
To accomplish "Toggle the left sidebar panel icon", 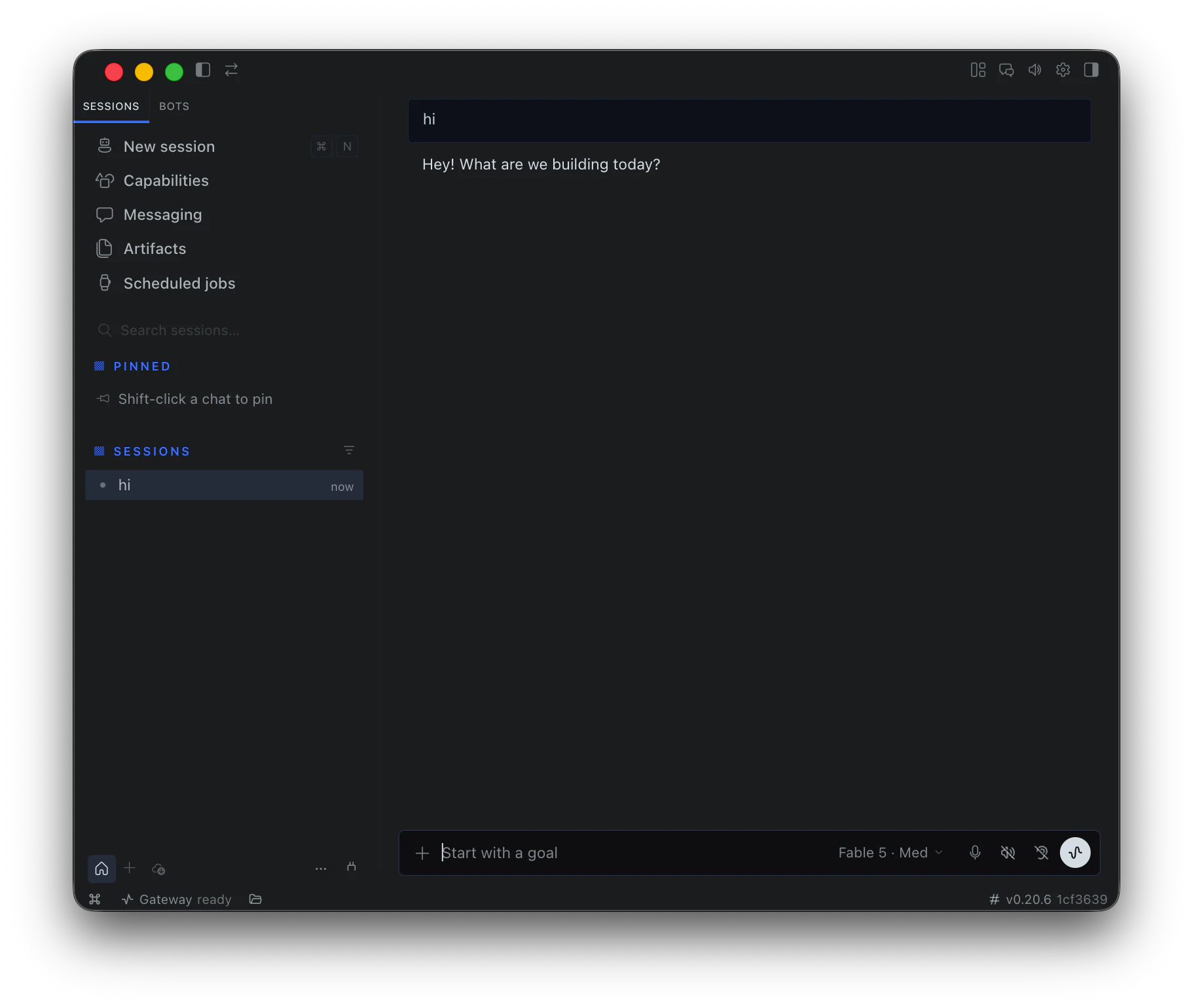I will tap(203, 70).
